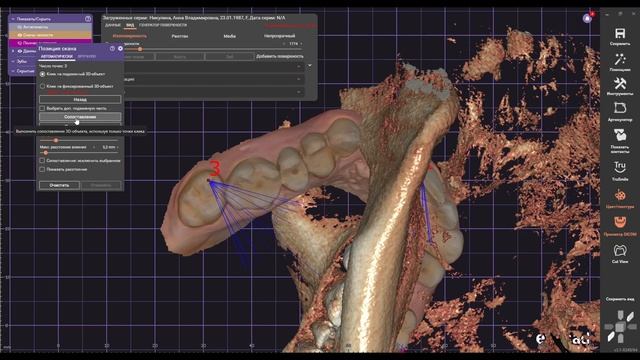This screenshot has height=360, width=640.
Task: Close the Позиция скана dialog via its round icon
Action: point(120,48)
